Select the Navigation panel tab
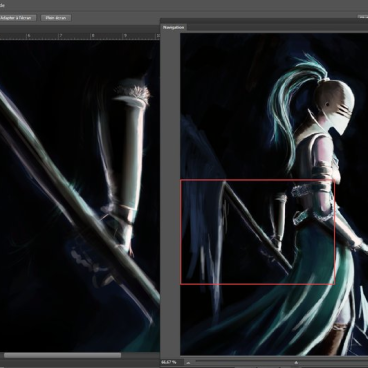The height and width of the screenshot is (368, 368). coord(174,27)
